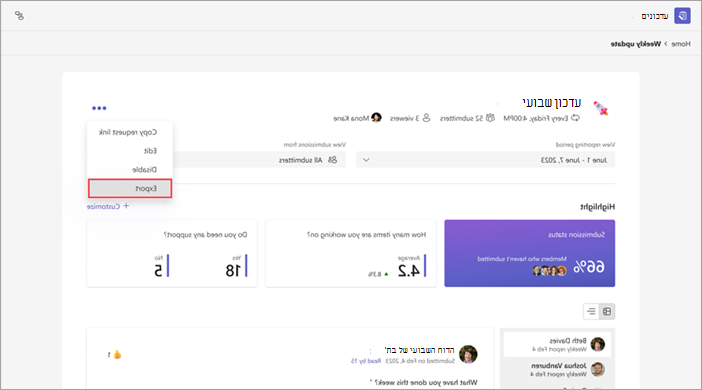Viewport: 702px width, 390px height.
Task: Open the June 1 - June 7, 2023 period selector
Action: (x=485, y=160)
